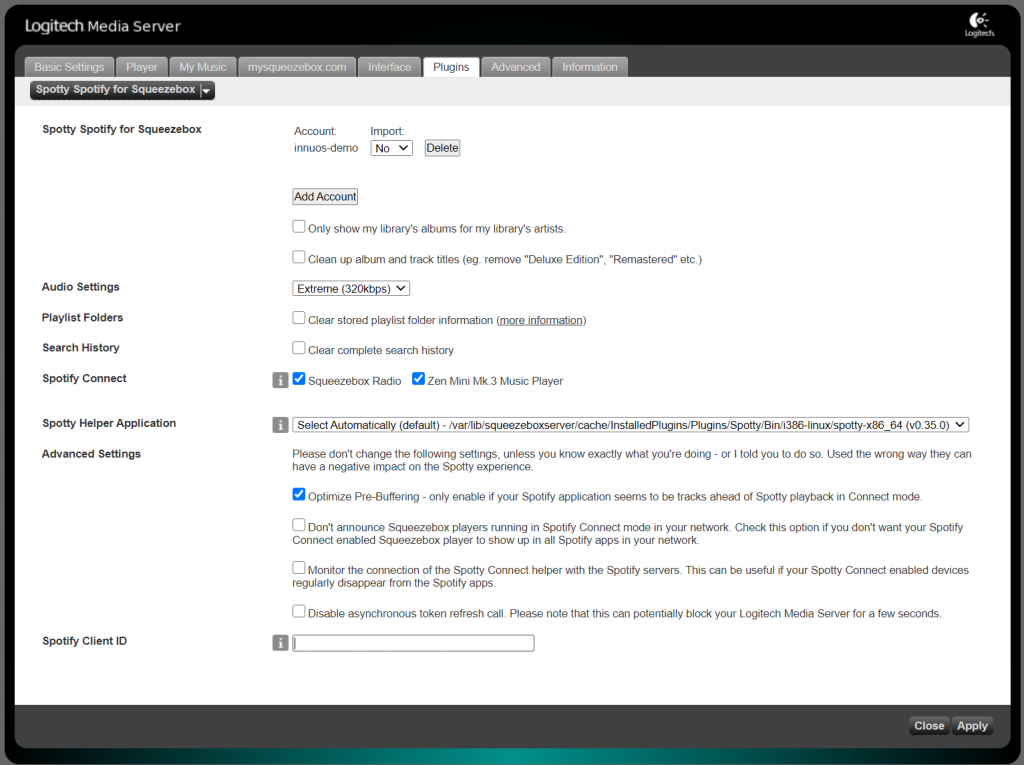Apply the settings changes
This screenshot has width=1024, height=765.
pyautogui.click(x=972, y=726)
